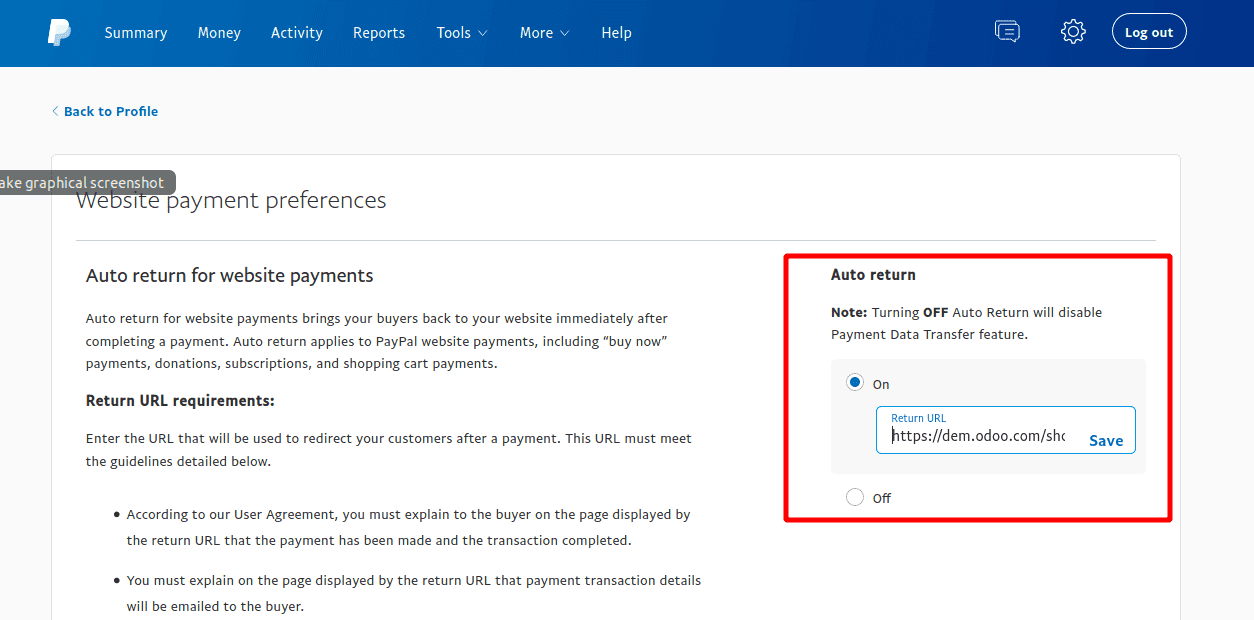
Task: Select the Auto return Off radio button
Action: [855, 497]
